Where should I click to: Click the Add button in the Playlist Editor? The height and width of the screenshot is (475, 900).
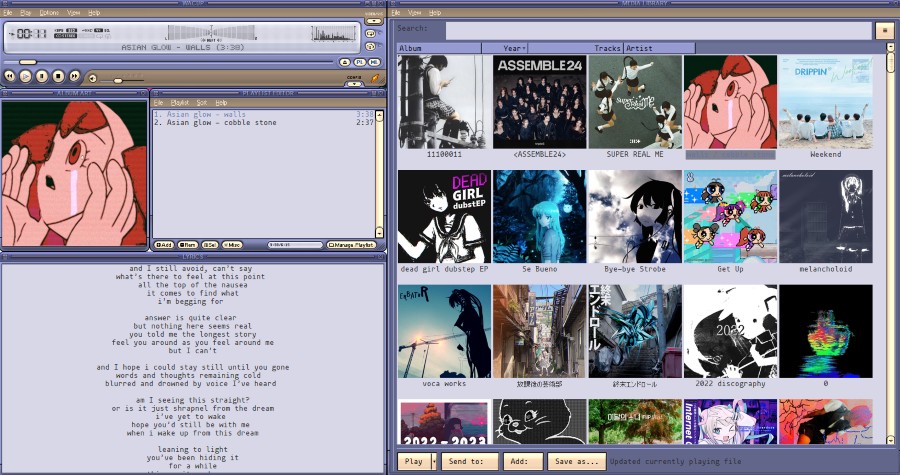click(x=164, y=245)
